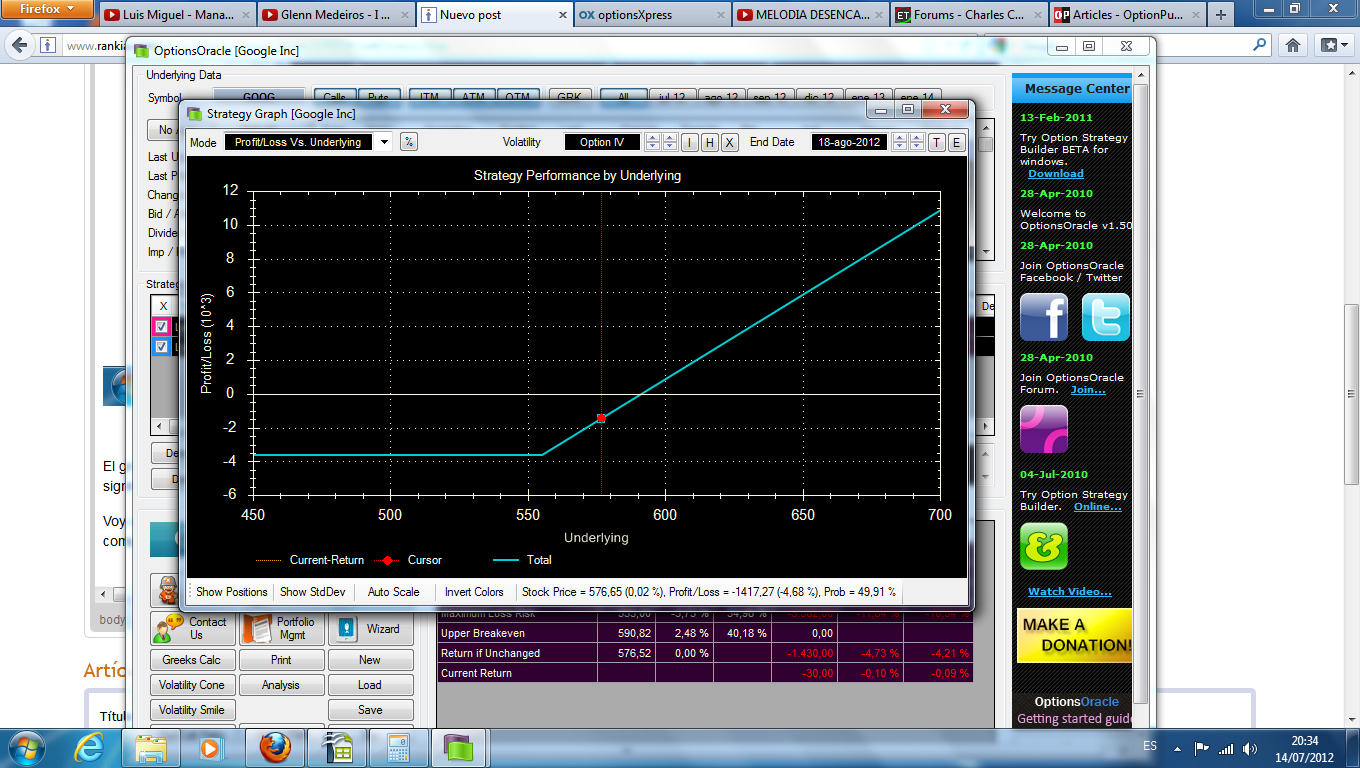Expand the Mode dropdown arrow

[385, 142]
